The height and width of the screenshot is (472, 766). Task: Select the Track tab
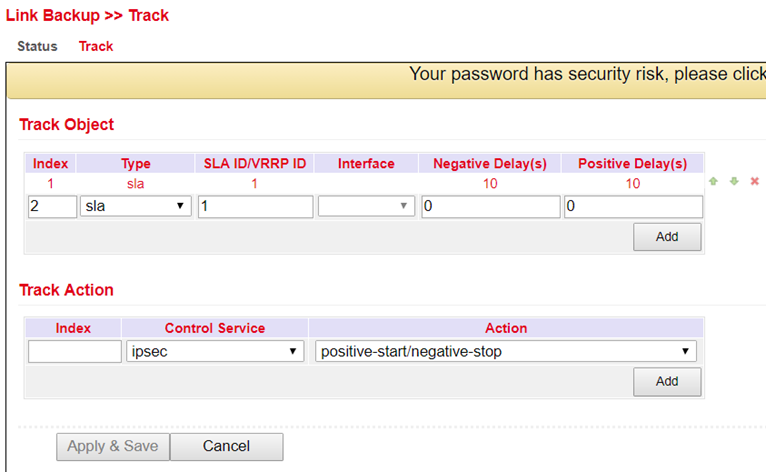[96, 46]
